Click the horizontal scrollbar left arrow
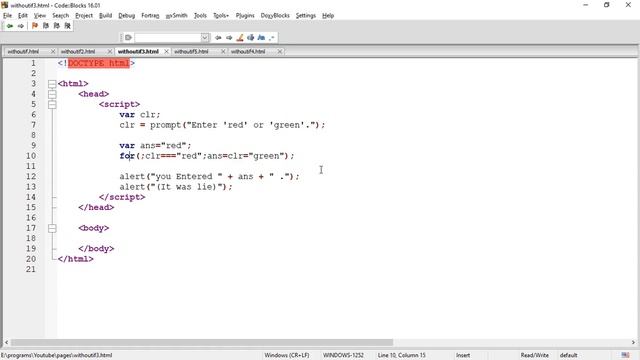This screenshot has height=360, width=640. coord(6,342)
